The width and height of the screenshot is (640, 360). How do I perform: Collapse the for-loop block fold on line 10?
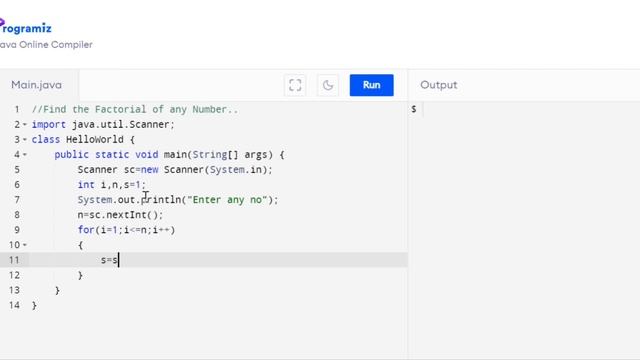click(x=25, y=245)
